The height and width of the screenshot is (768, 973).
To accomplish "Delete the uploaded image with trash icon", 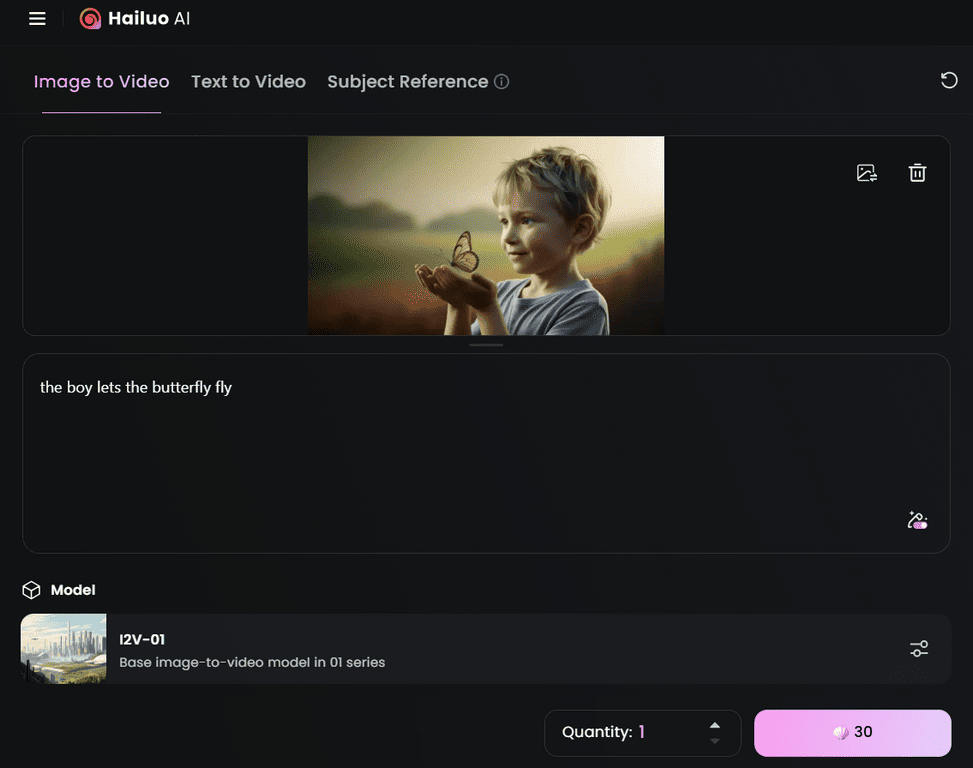I will (917, 172).
